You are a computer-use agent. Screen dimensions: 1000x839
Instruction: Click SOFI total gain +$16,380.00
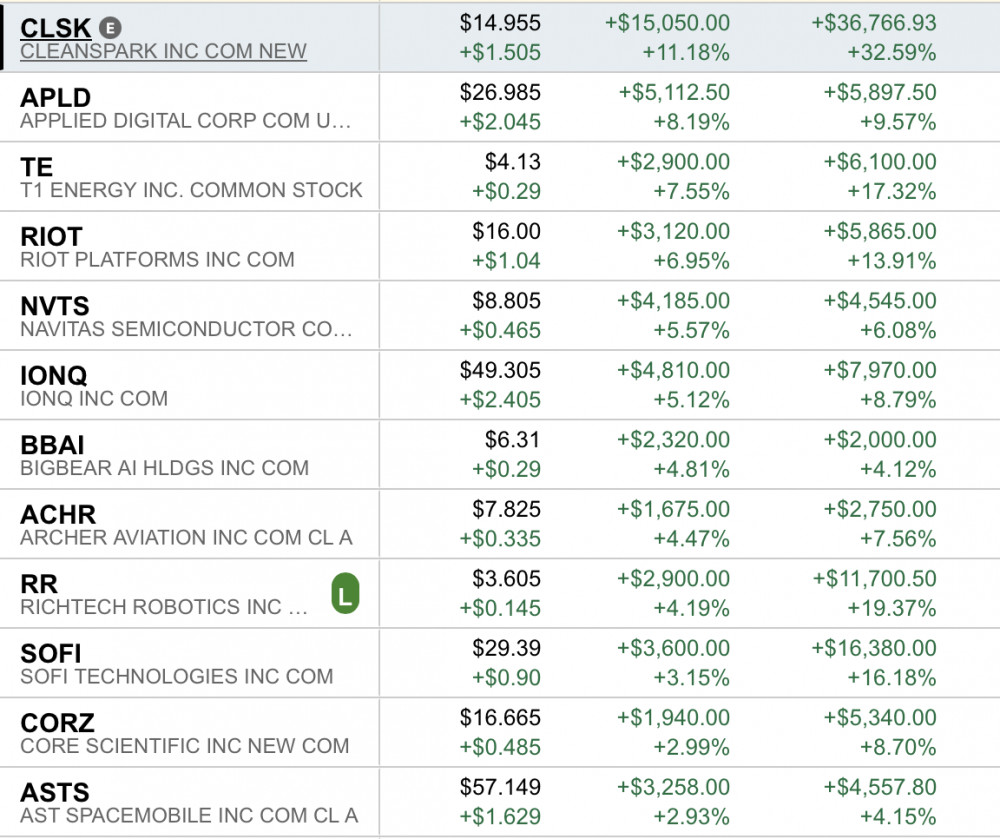coord(879,649)
